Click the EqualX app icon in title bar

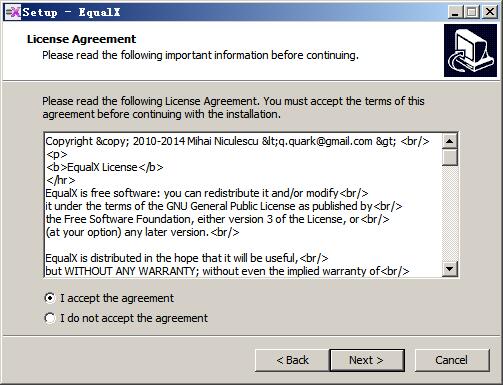[13, 12]
